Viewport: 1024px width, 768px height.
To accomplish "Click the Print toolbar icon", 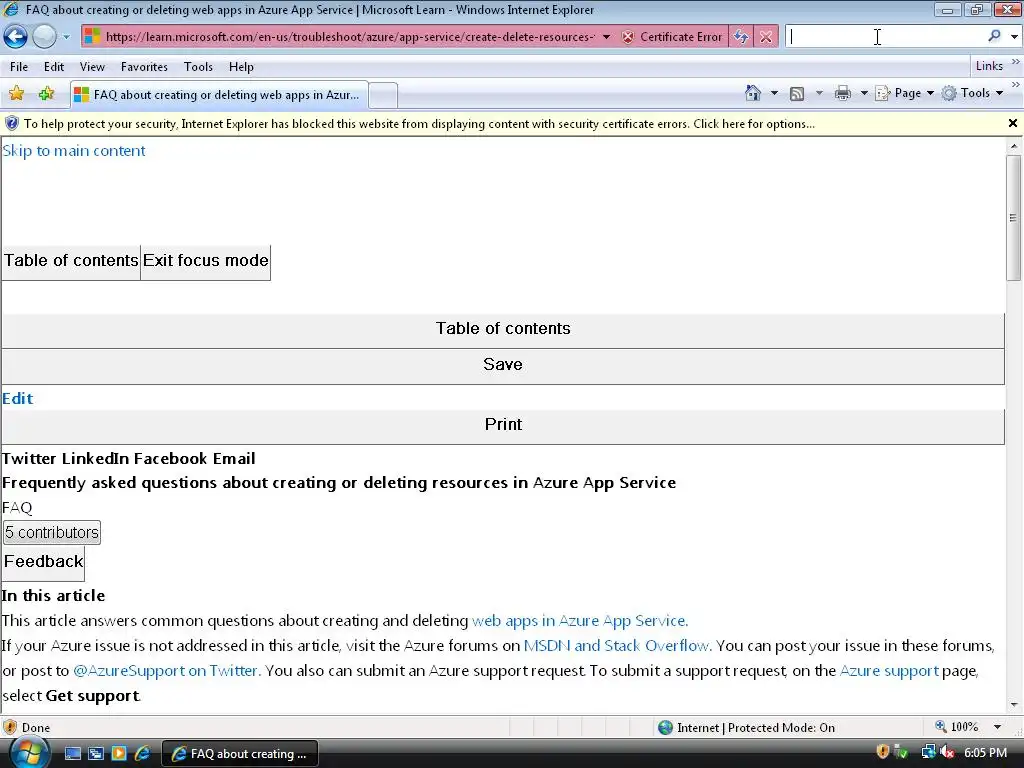I will tap(843, 93).
